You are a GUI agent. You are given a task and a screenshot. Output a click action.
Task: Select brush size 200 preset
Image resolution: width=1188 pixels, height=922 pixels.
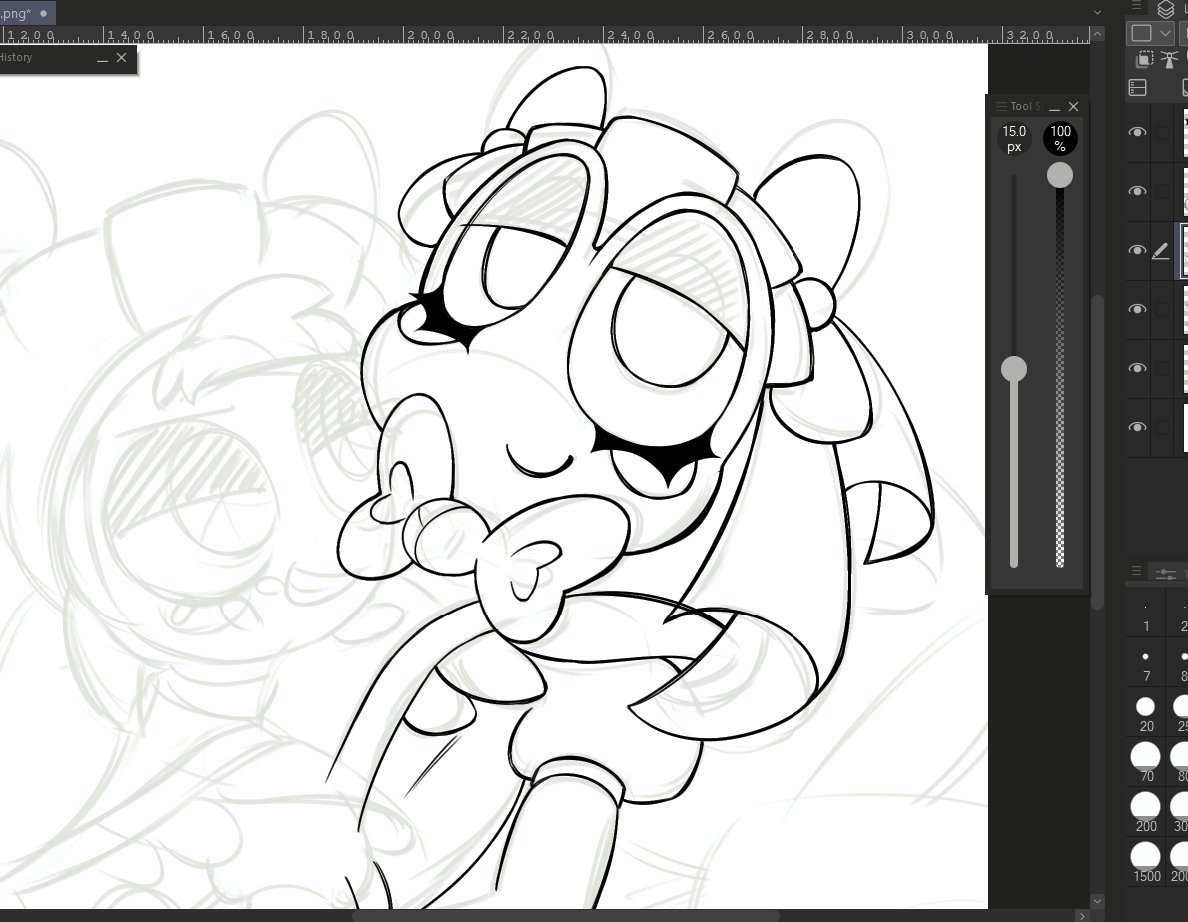click(x=1146, y=812)
